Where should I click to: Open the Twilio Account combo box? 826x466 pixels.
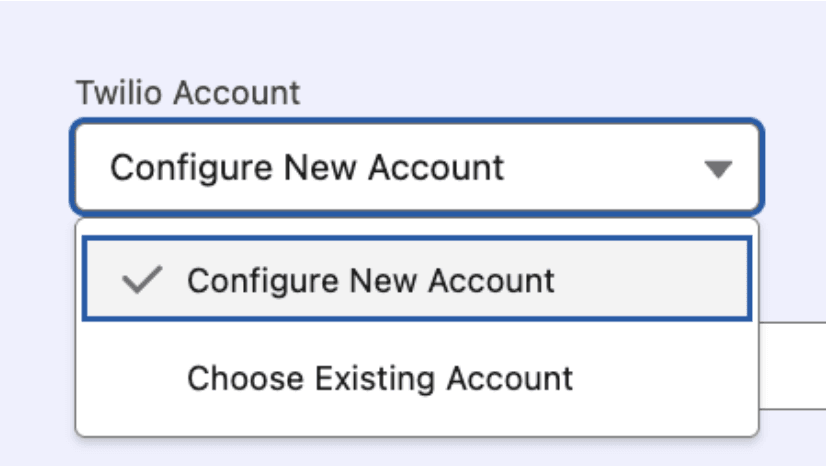click(416, 167)
